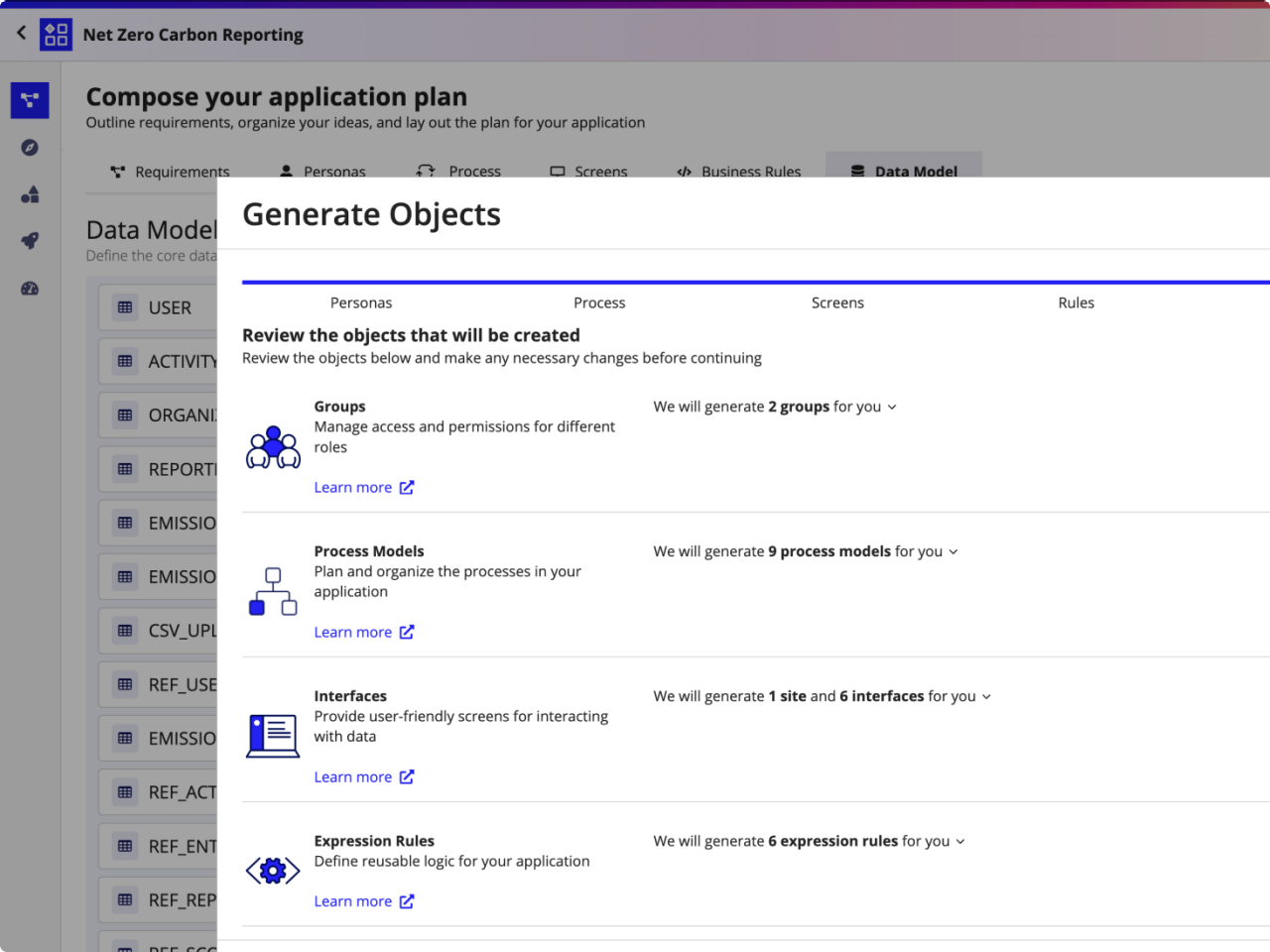Viewport: 1270px width, 952px height.
Task: Open the shapes objects panel icon in sidebar
Action: point(29,194)
